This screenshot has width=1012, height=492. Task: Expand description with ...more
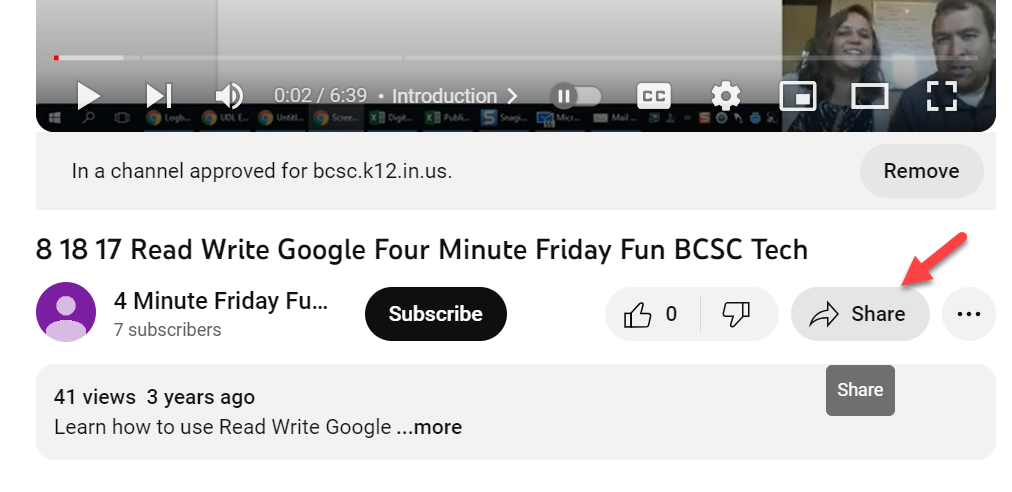pyautogui.click(x=429, y=427)
